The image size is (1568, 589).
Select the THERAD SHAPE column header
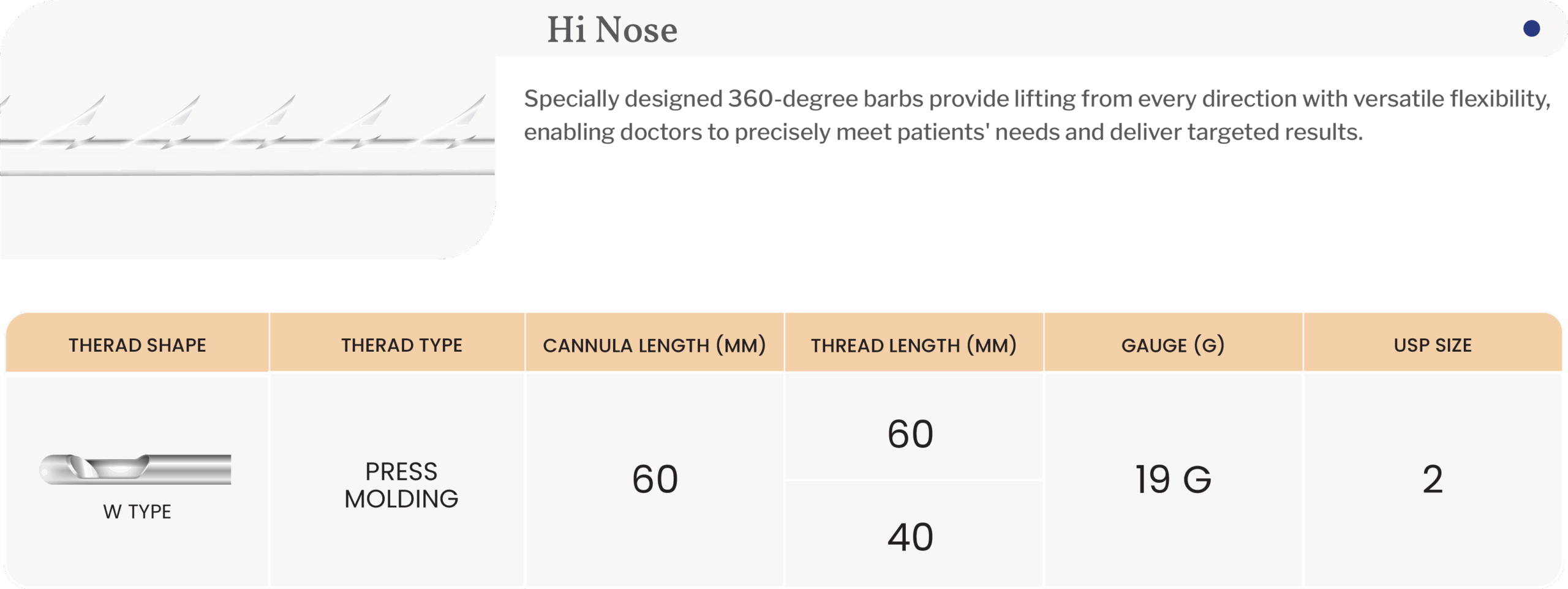click(137, 344)
